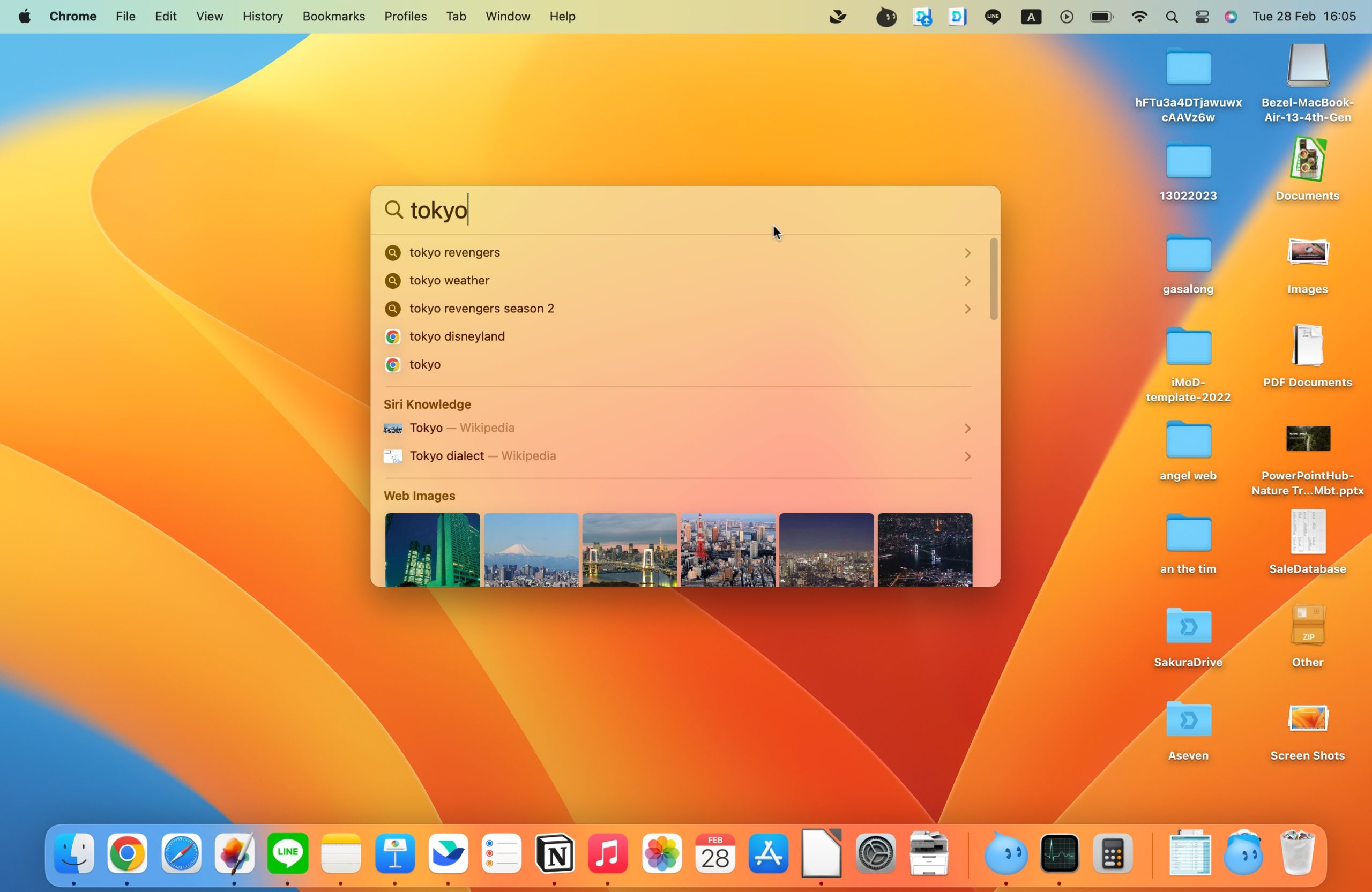This screenshot has height=892, width=1372.
Task: Open the History menu
Action: [262, 17]
